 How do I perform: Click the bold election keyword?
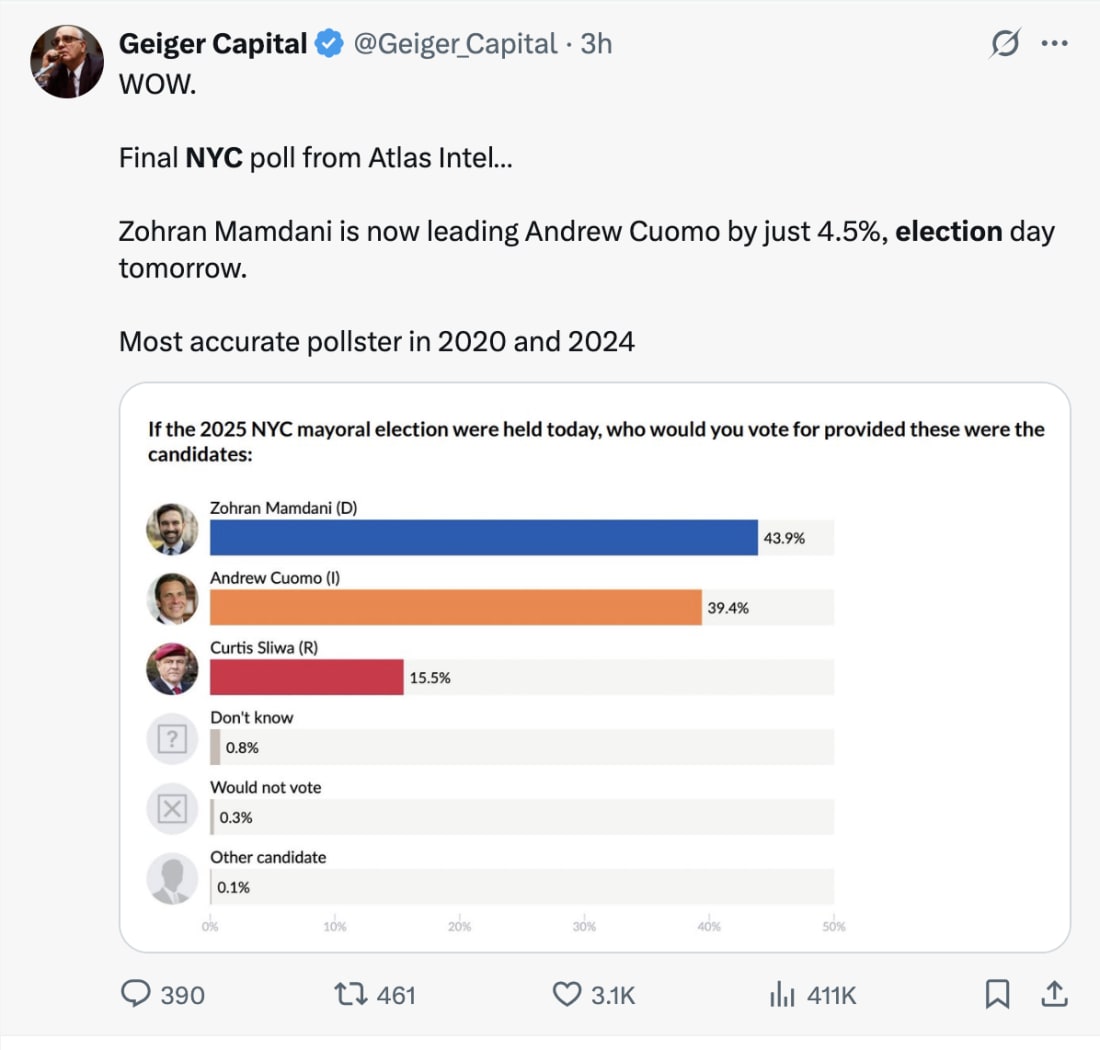pos(949,232)
